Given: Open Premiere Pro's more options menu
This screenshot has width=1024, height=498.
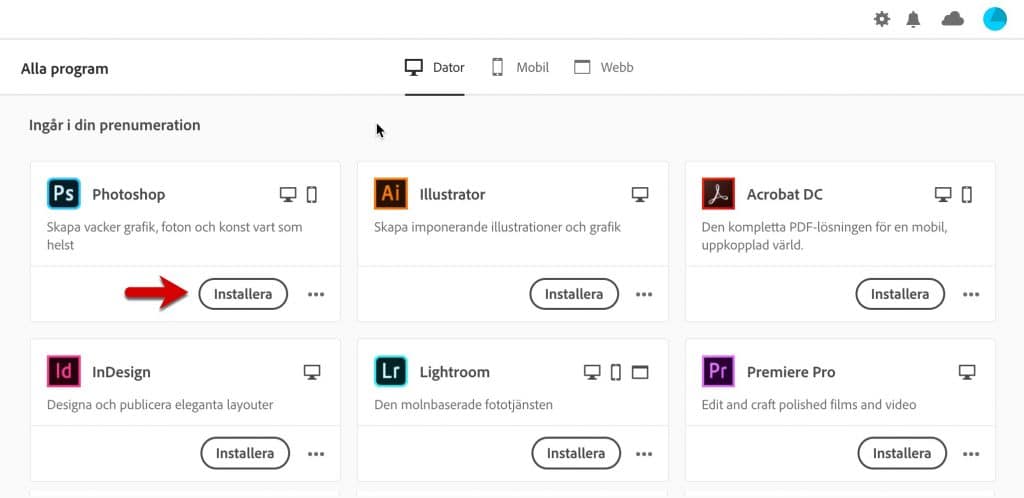Looking at the screenshot, I should [x=971, y=454].
